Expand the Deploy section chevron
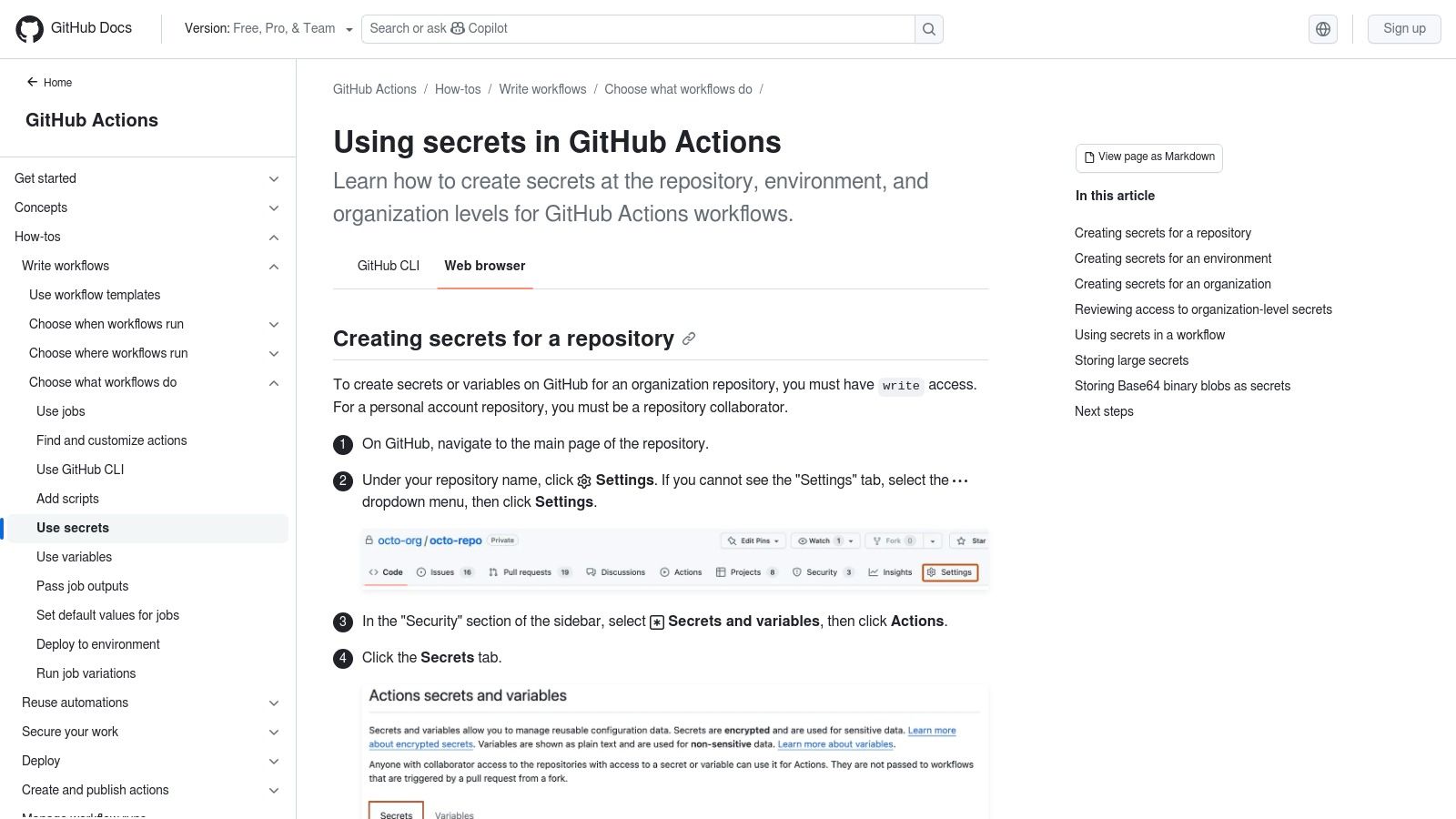Viewport: 1456px width, 819px height. (274, 762)
